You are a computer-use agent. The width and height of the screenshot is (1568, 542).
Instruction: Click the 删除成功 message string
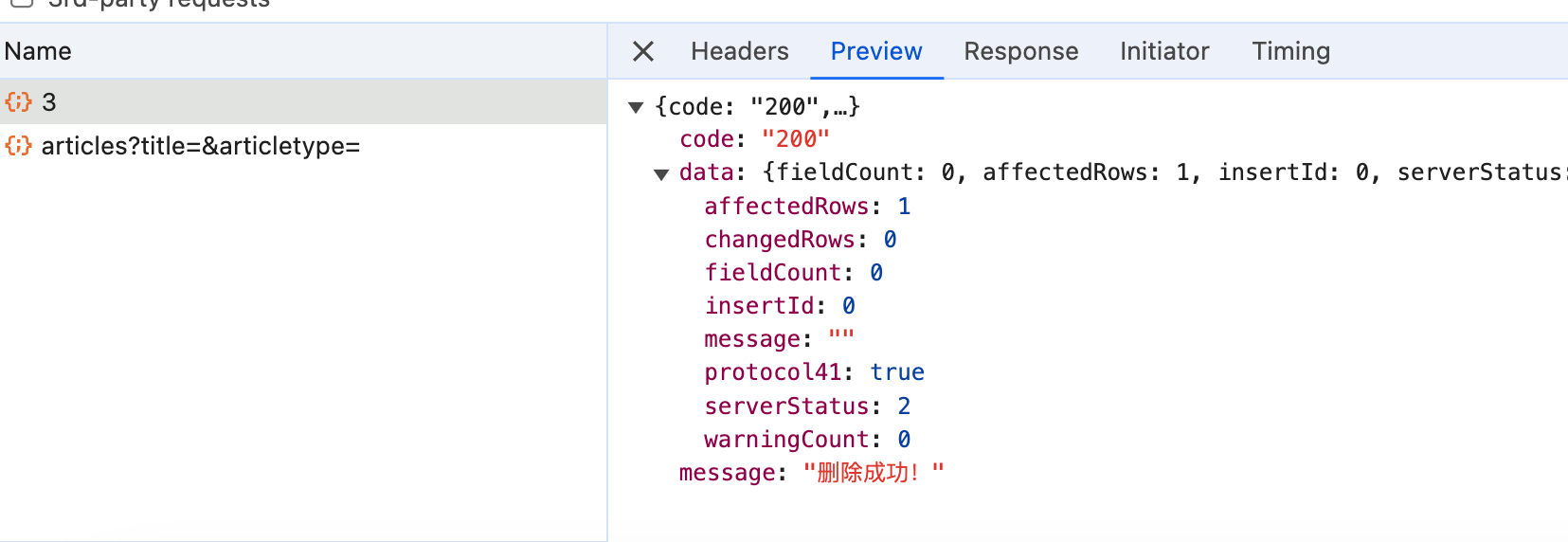(x=872, y=473)
